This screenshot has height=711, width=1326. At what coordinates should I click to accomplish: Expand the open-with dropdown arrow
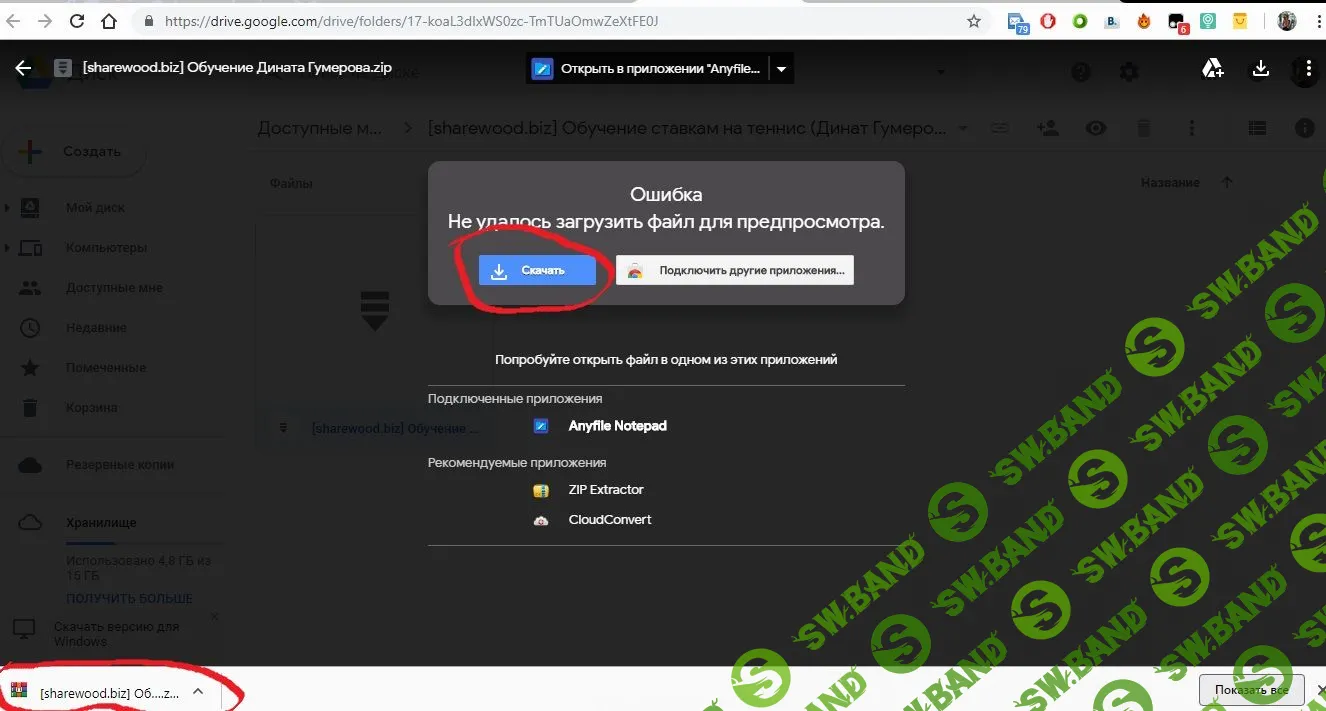point(782,69)
